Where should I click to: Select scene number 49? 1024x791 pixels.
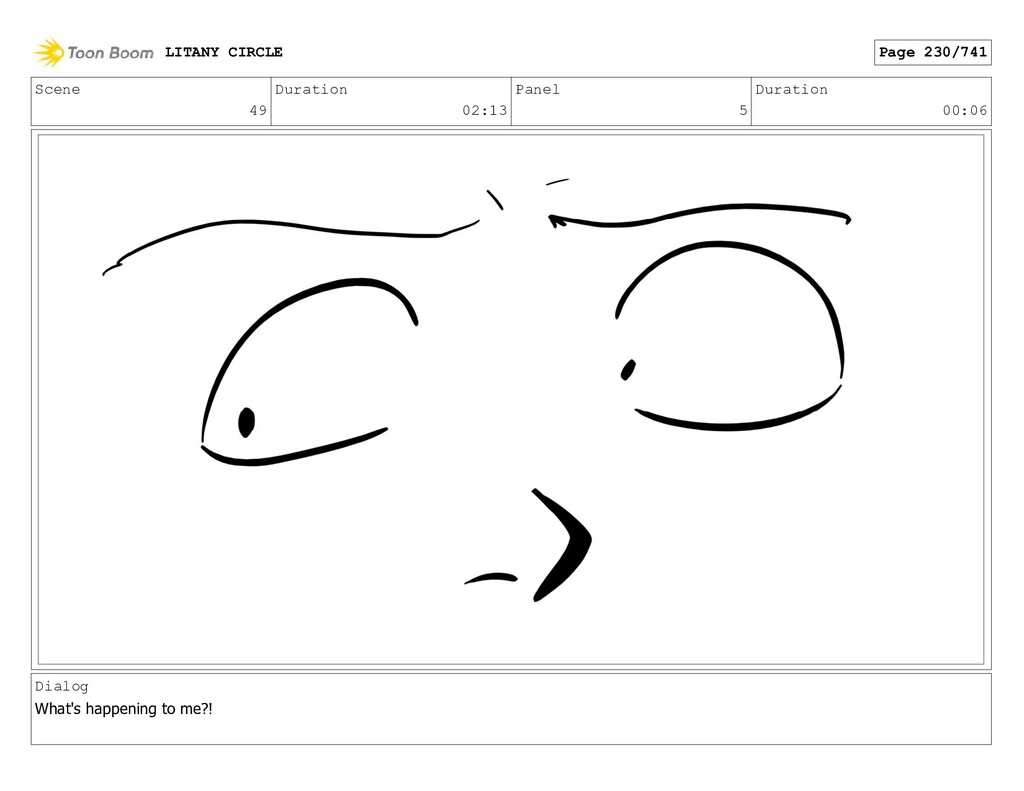pos(258,110)
